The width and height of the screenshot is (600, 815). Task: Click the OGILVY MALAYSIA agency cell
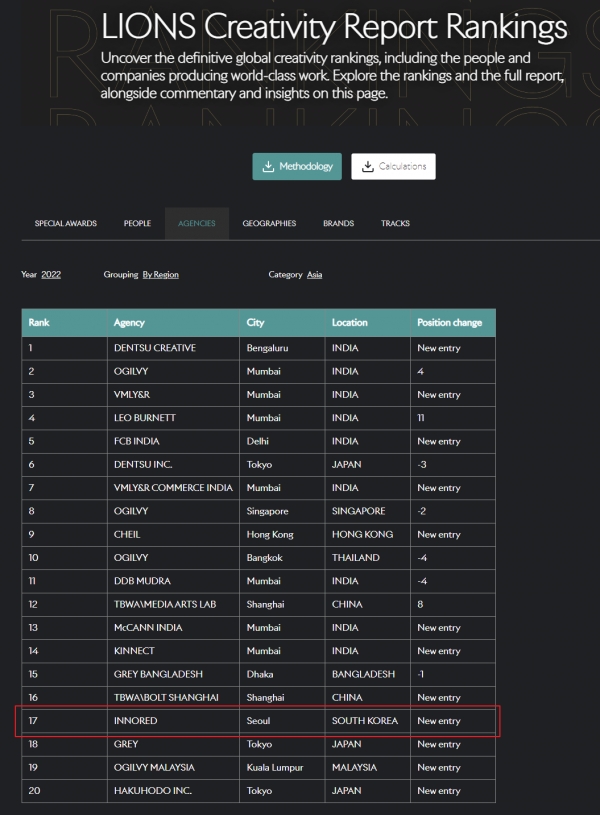[x=173, y=767]
